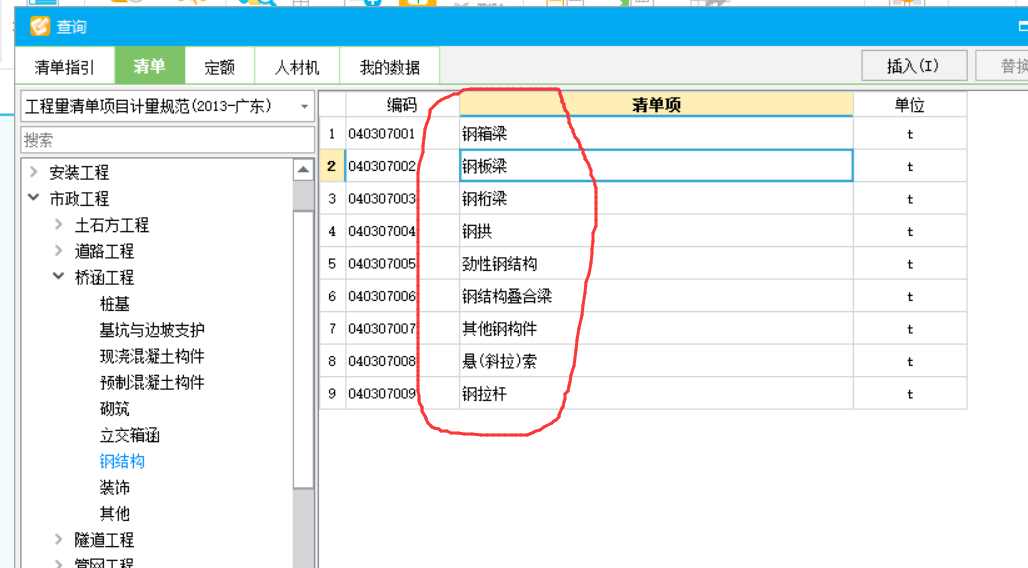1028x568 pixels.
Task: Select 土石方工程 in the tree
Action: (112, 225)
